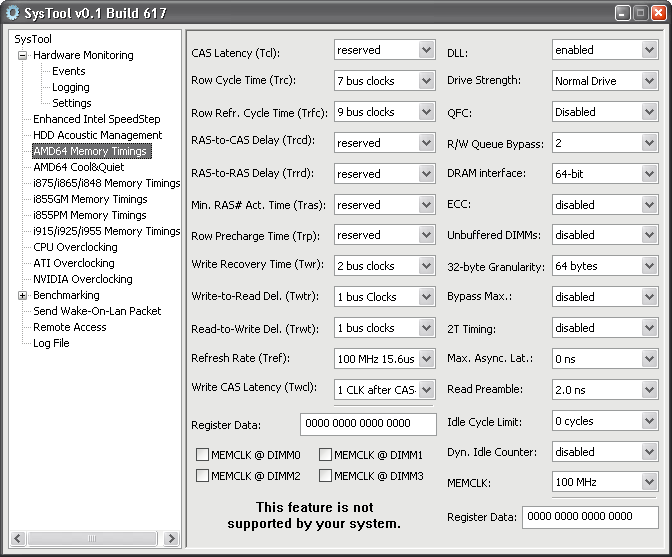The width and height of the screenshot is (672, 557).
Task: Tick the MEMCLK @ DIMM3 checkbox
Action: point(326,476)
